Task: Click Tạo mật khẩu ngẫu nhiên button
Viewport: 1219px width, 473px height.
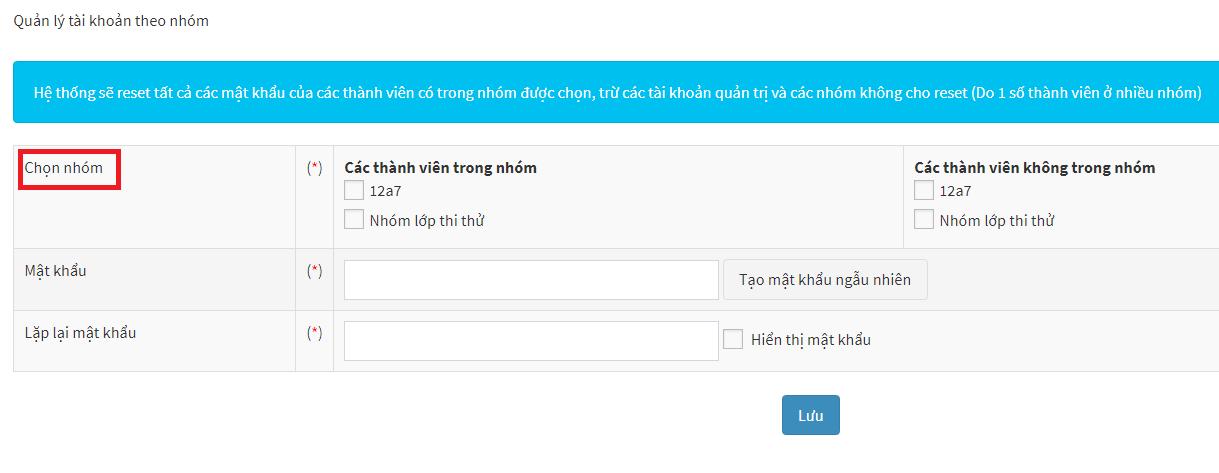Action: coord(825,280)
